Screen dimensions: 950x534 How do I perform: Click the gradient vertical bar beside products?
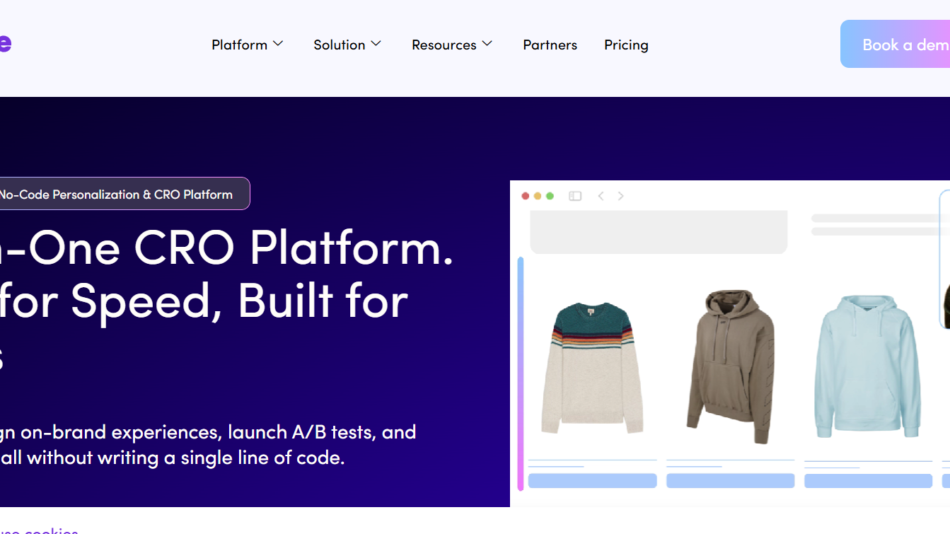pos(520,373)
